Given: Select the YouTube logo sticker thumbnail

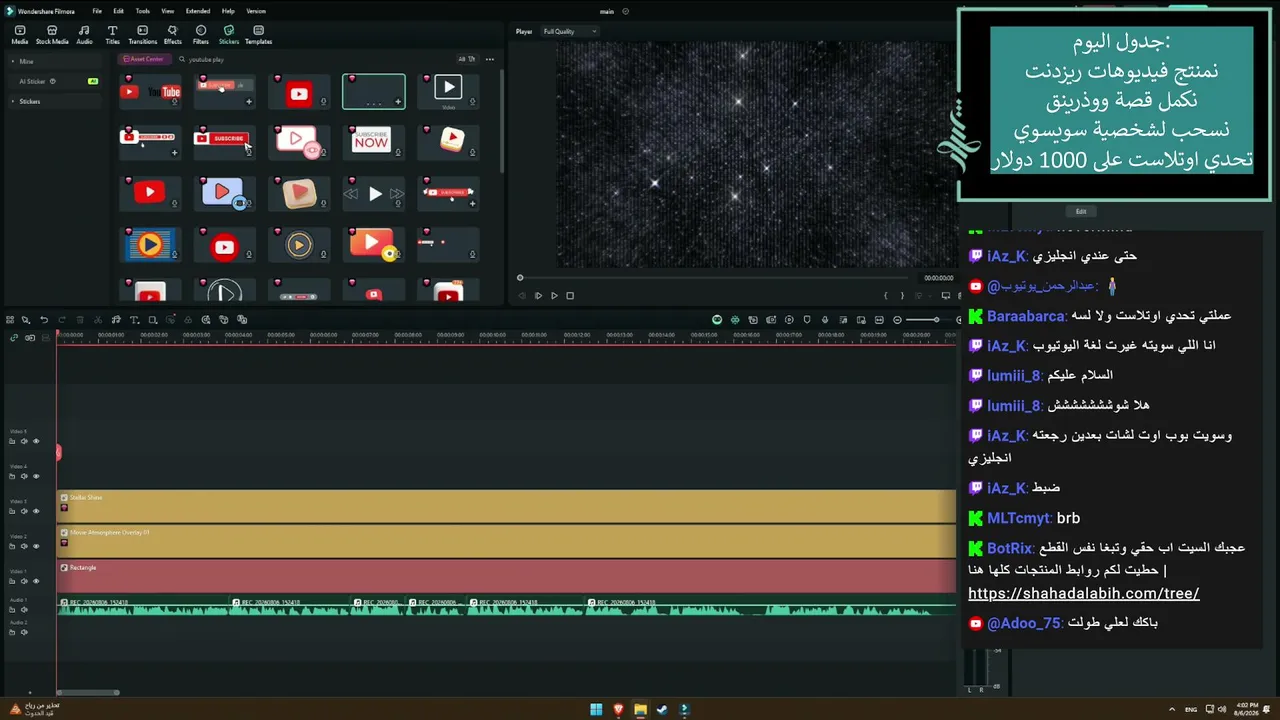Looking at the screenshot, I should click(x=150, y=92).
